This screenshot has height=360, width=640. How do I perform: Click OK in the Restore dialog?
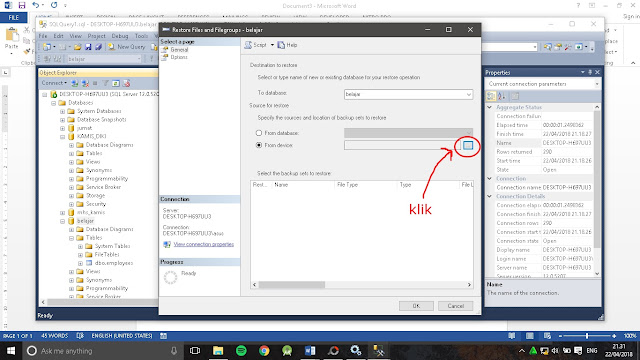pyautogui.click(x=416, y=306)
